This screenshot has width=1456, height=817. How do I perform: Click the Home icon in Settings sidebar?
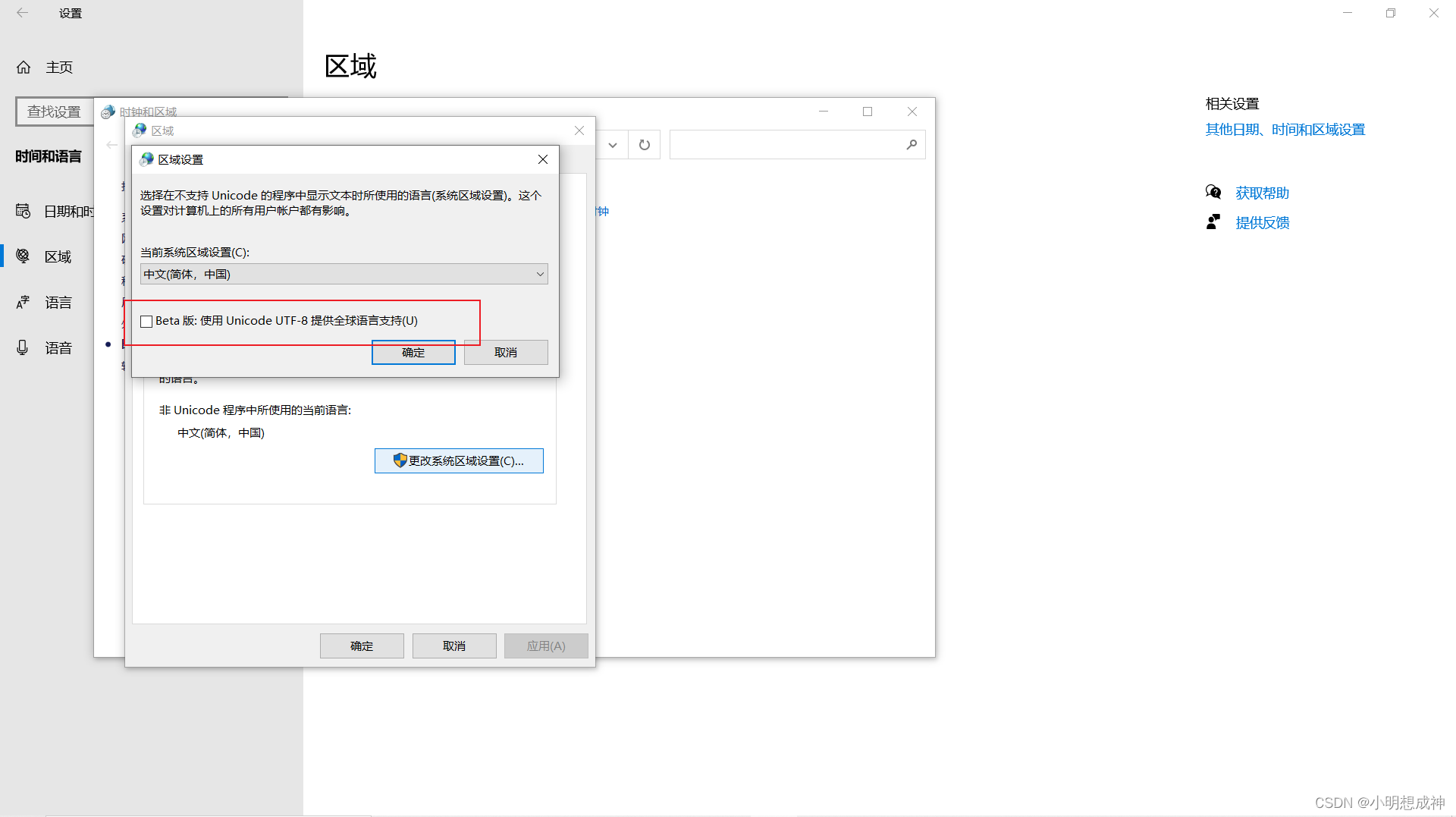(24, 68)
